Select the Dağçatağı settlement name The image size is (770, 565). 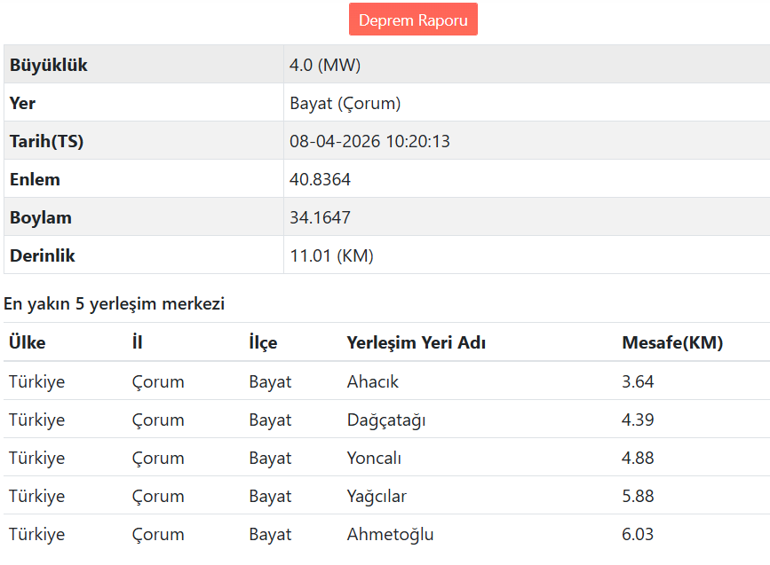pyautogui.click(x=386, y=420)
